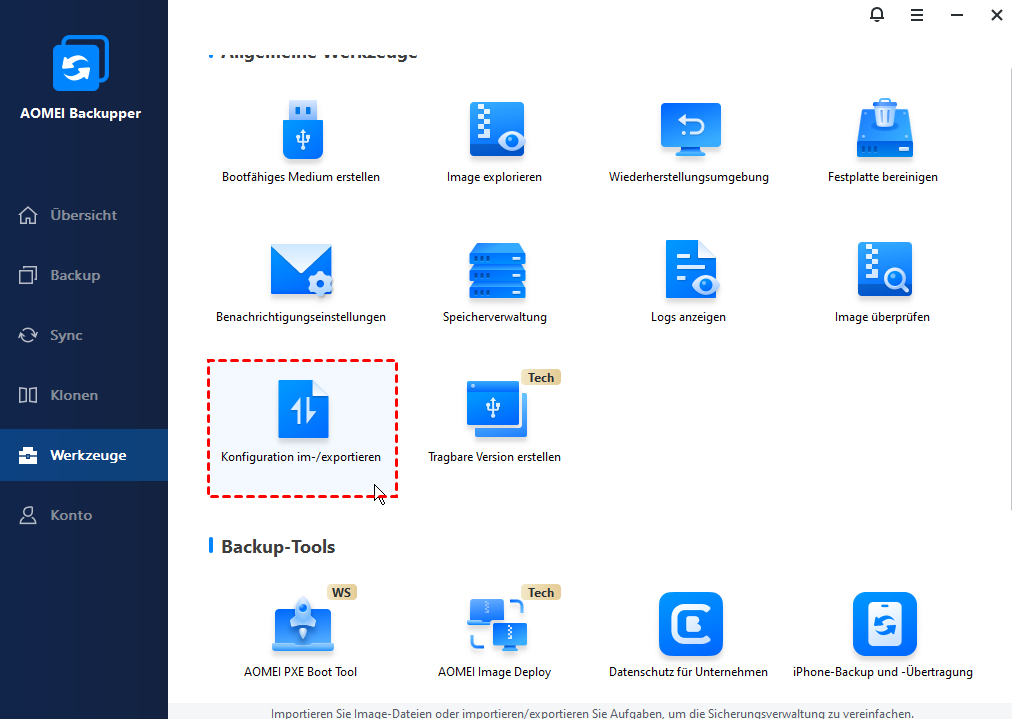The image size is (1012, 719).
Task: Click the Tech badge on Tragbare Version
Action: click(541, 378)
